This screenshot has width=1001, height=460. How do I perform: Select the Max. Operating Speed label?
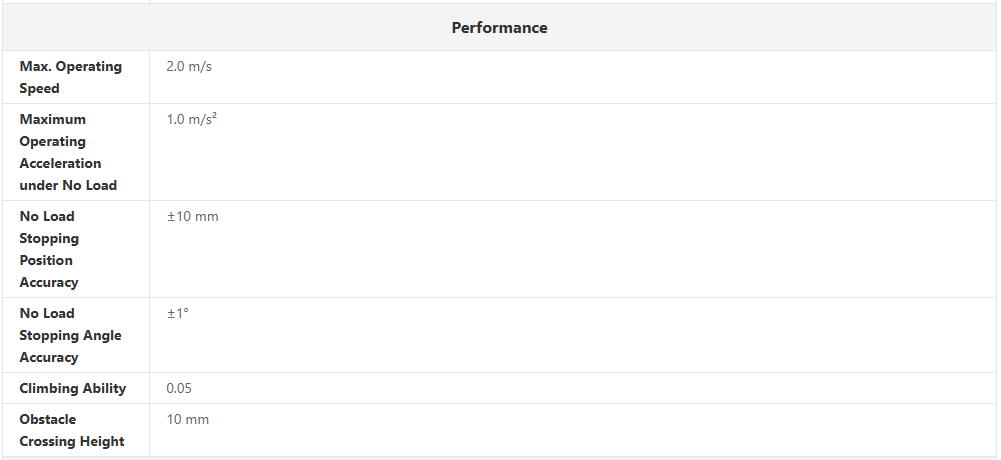pyautogui.click(x=70, y=77)
